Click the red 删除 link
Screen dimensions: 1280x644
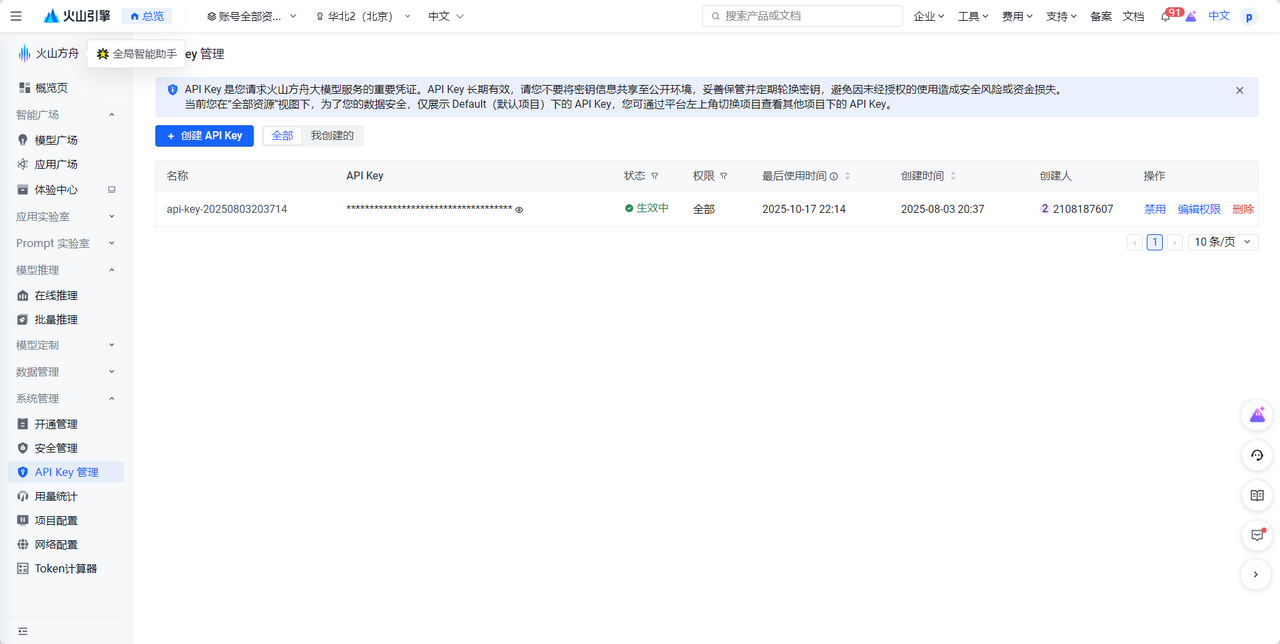tap(1243, 209)
